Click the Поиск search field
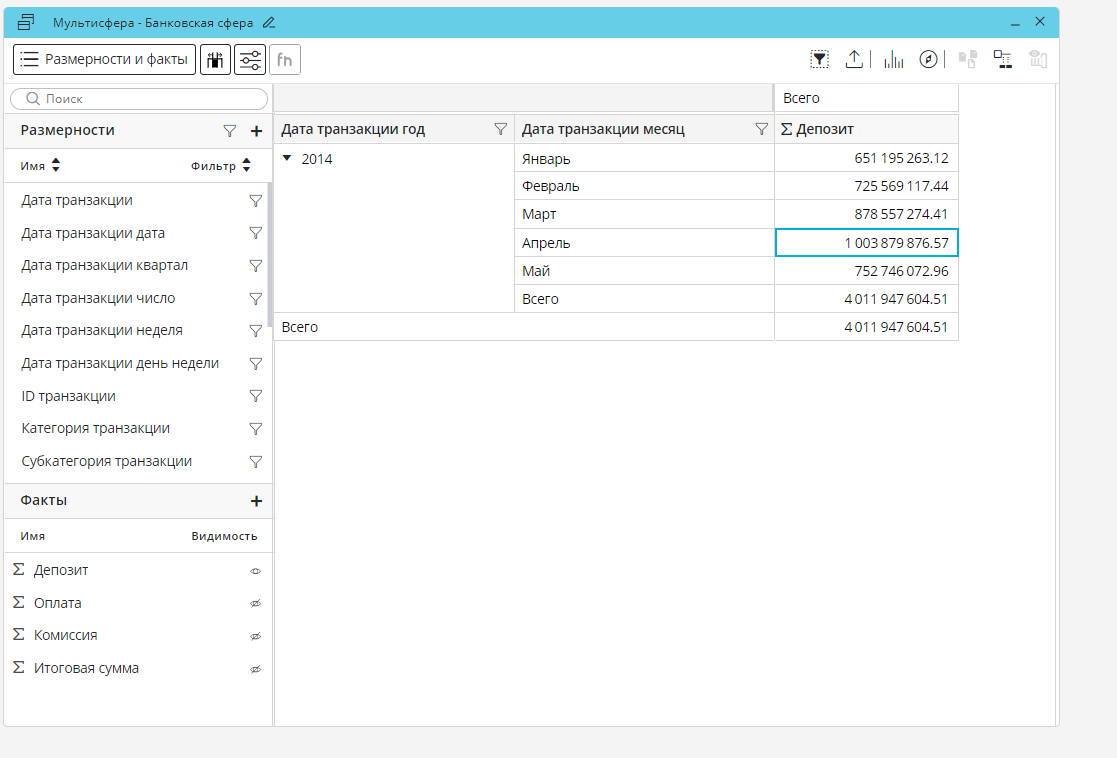The image size is (1117, 758). coord(140,99)
